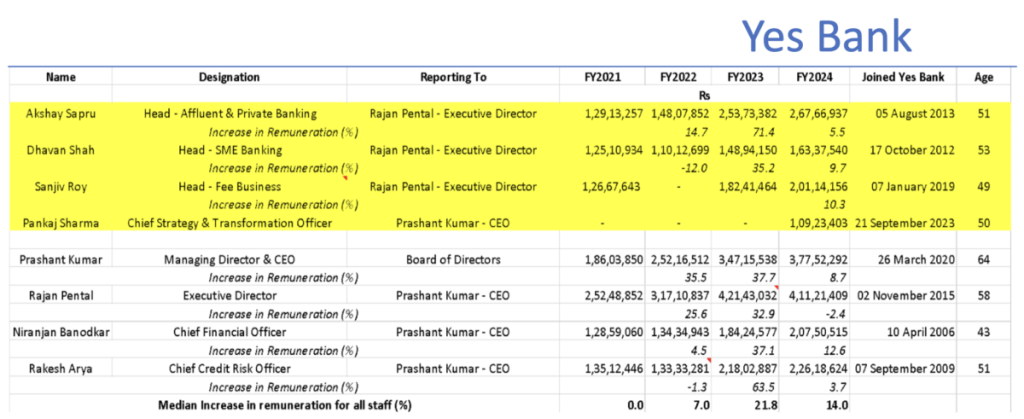Select the Median Increase in remuneration label
The height and width of the screenshot is (419, 1024).
284,404
